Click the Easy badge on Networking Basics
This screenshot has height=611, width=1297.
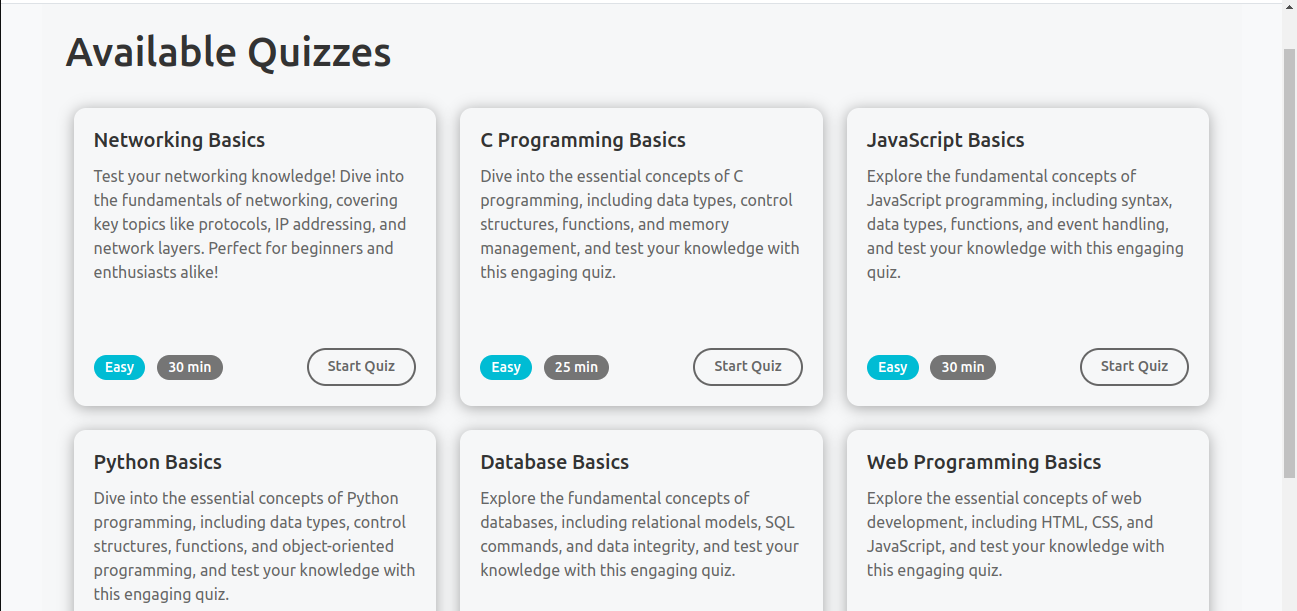coord(119,367)
